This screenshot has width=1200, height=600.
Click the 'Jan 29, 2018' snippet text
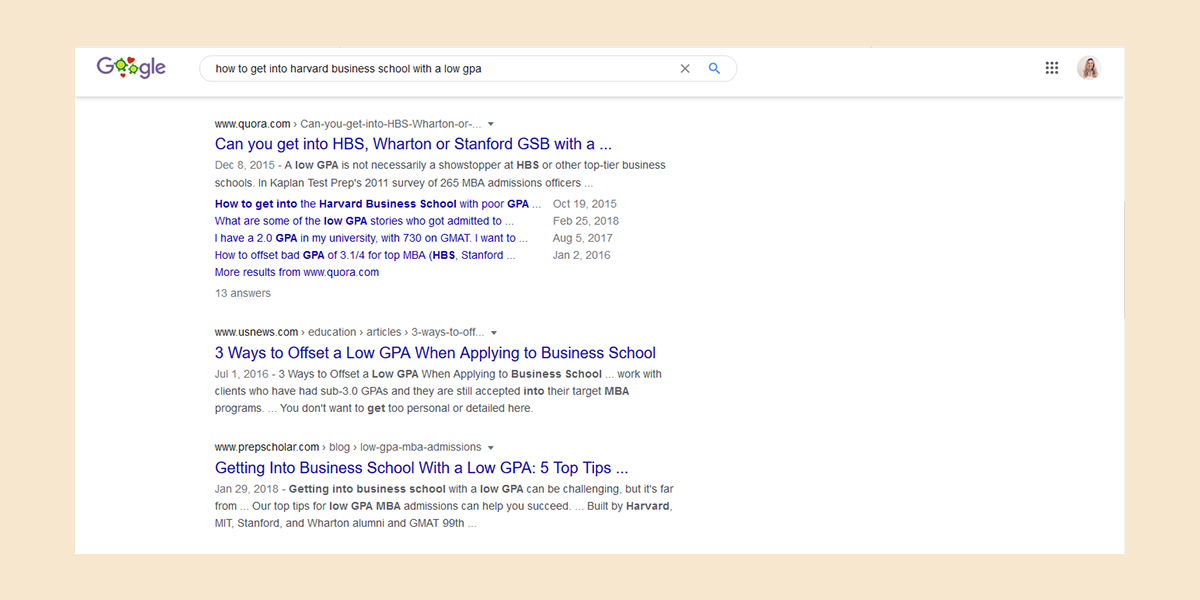(x=248, y=489)
